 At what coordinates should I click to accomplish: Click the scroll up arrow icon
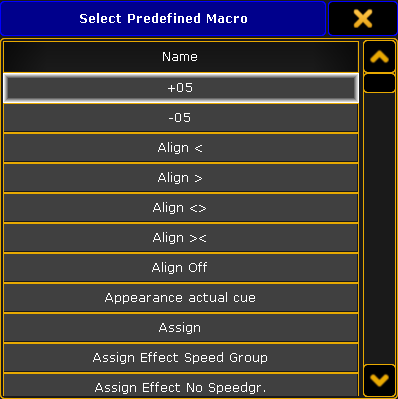(x=379, y=57)
